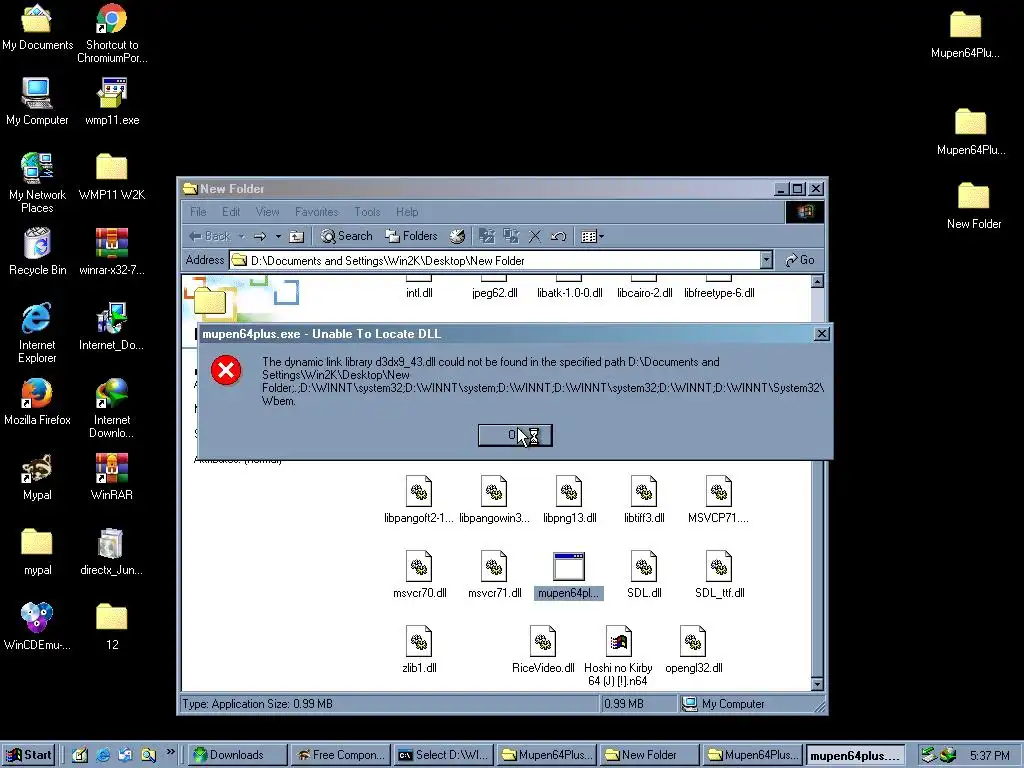This screenshot has width=1024, height=768.
Task: Open the Help menu
Action: [x=407, y=212]
